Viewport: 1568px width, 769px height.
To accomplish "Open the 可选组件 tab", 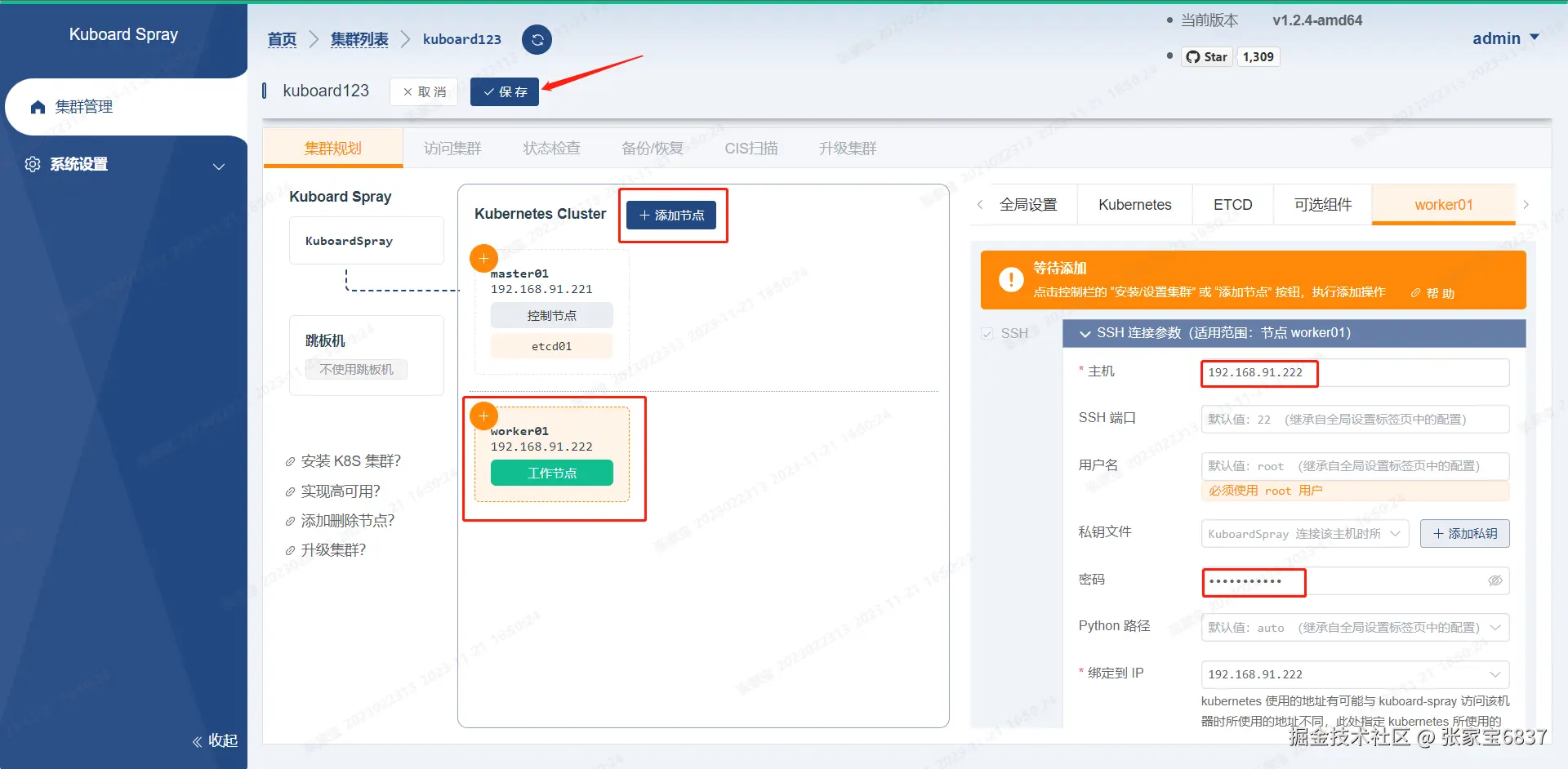I will tap(1323, 205).
